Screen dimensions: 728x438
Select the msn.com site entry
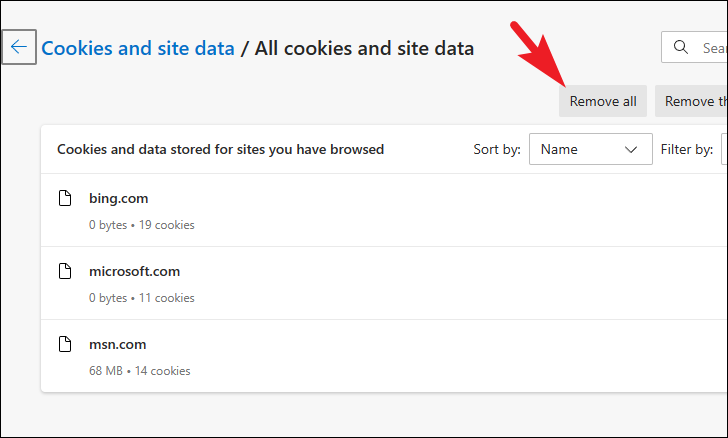coord(384,356)
